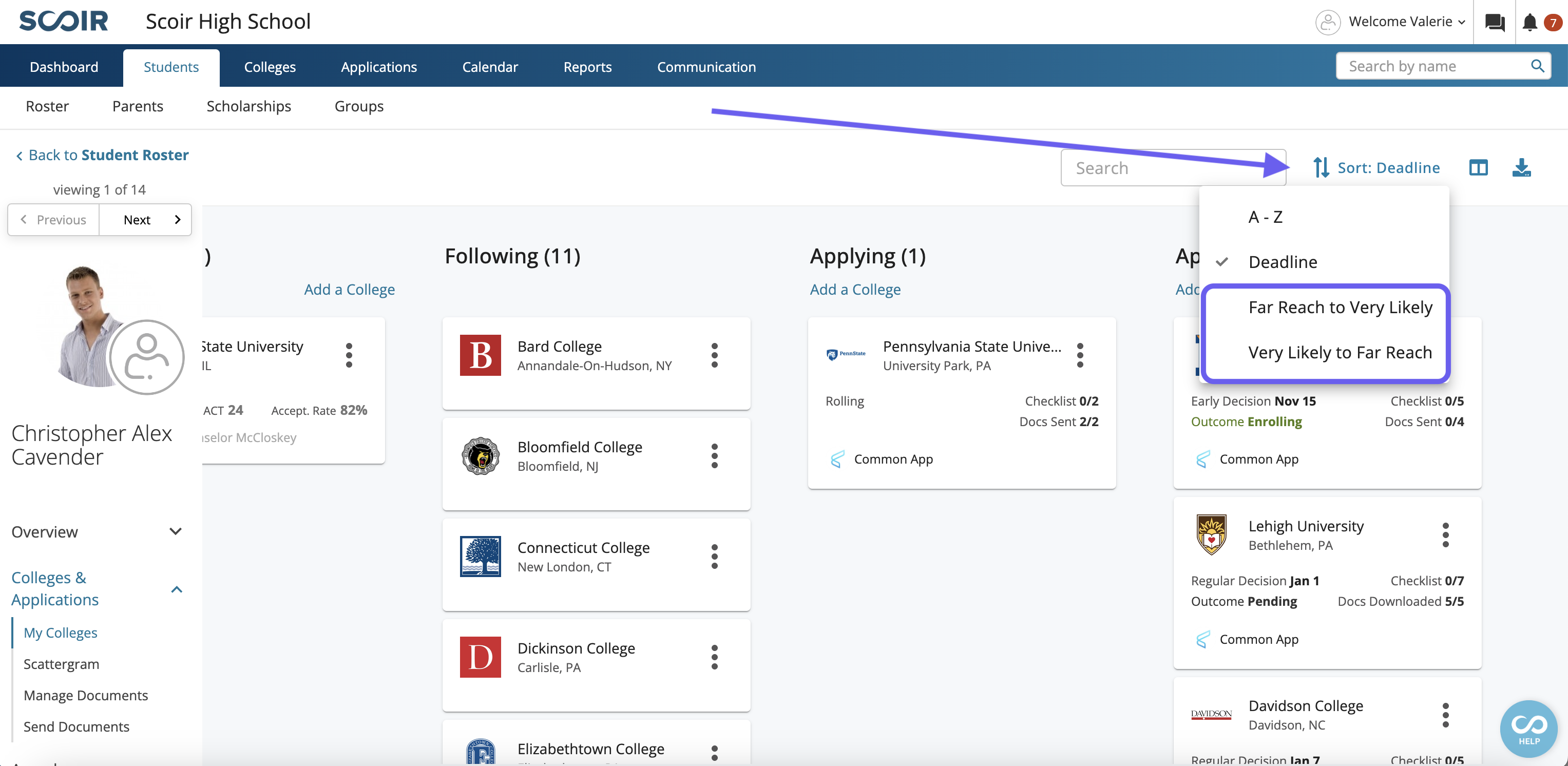The image size is (1568, 766).
Task: Open Connecticut College options menu
Action: pyautogui.click(x=715, y=557)
